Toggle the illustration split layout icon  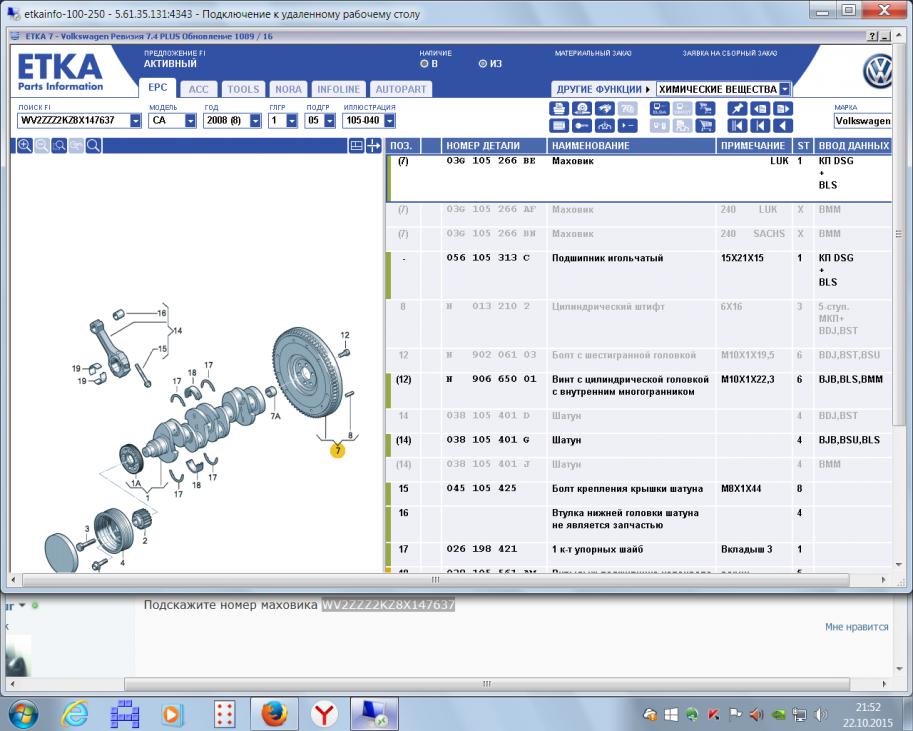pos(356,146)
